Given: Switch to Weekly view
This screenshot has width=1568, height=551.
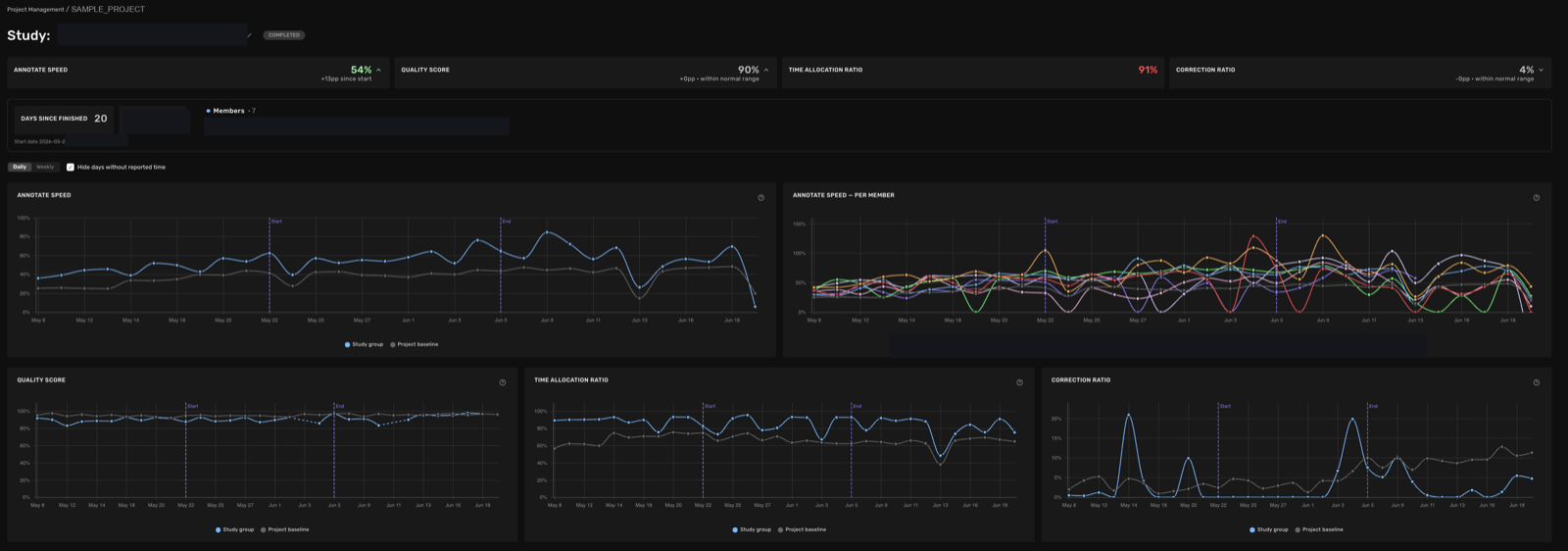Looking at the screenshot, I should pyautogui.click(x=45, y=167).
